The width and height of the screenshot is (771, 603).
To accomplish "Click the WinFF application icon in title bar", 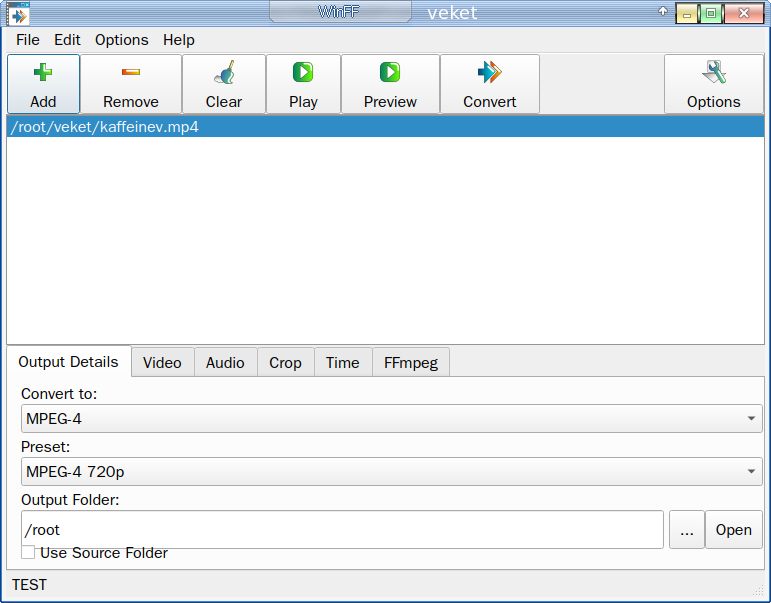I will (18, 13).
